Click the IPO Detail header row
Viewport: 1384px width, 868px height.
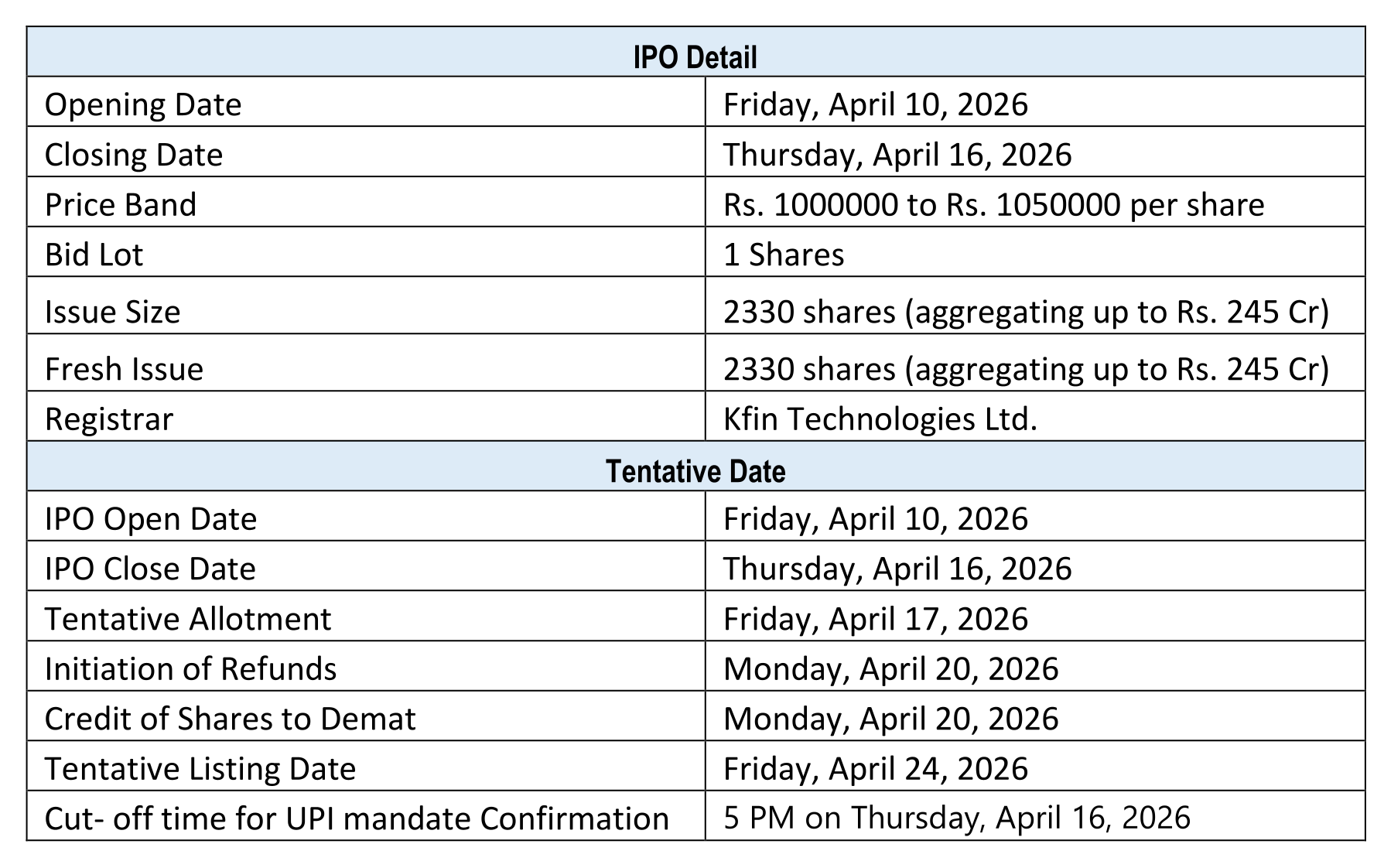pyautogui.click(x=695, y=57)
